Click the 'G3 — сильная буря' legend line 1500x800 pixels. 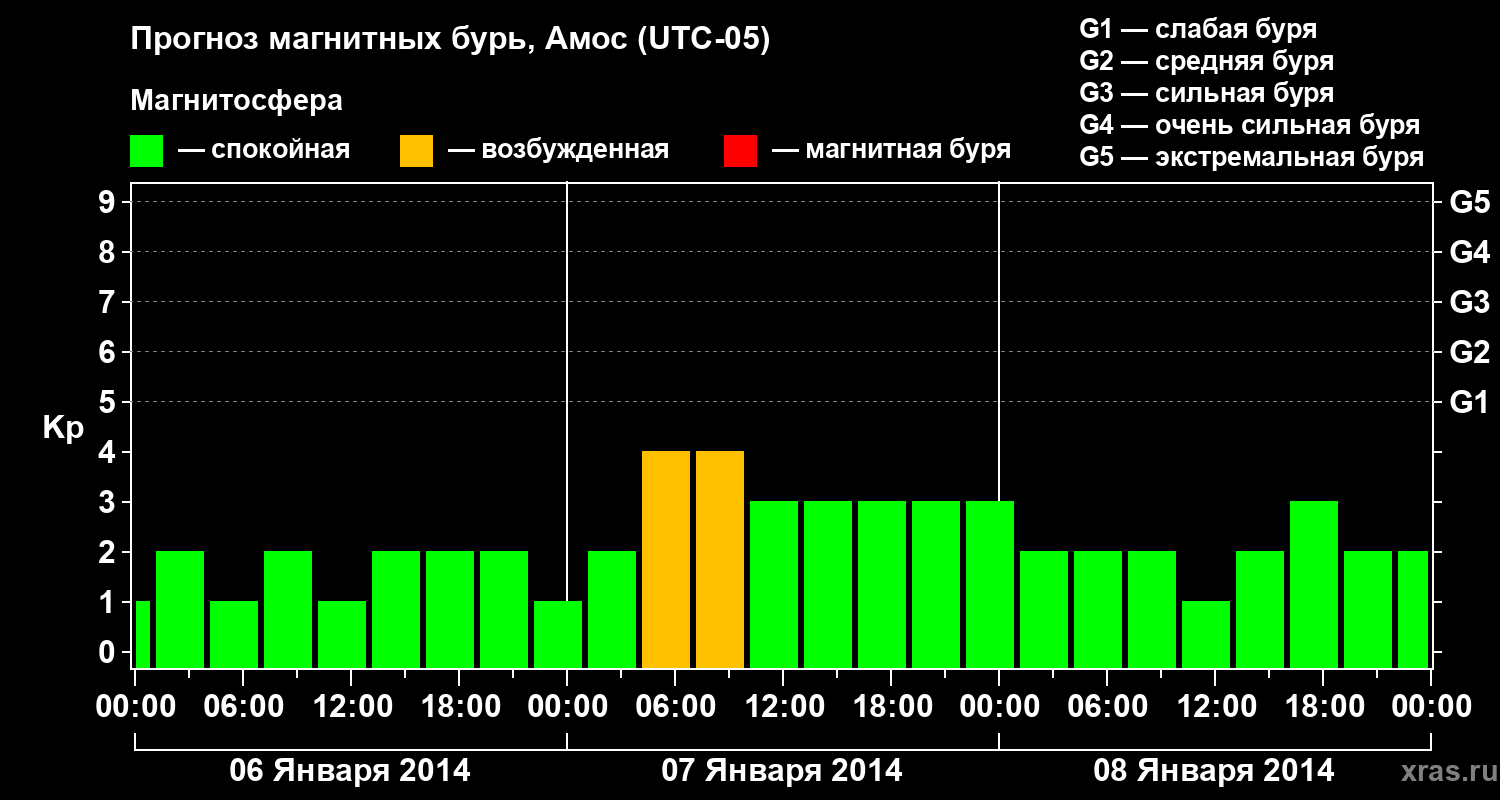[x=1206, y=93]
